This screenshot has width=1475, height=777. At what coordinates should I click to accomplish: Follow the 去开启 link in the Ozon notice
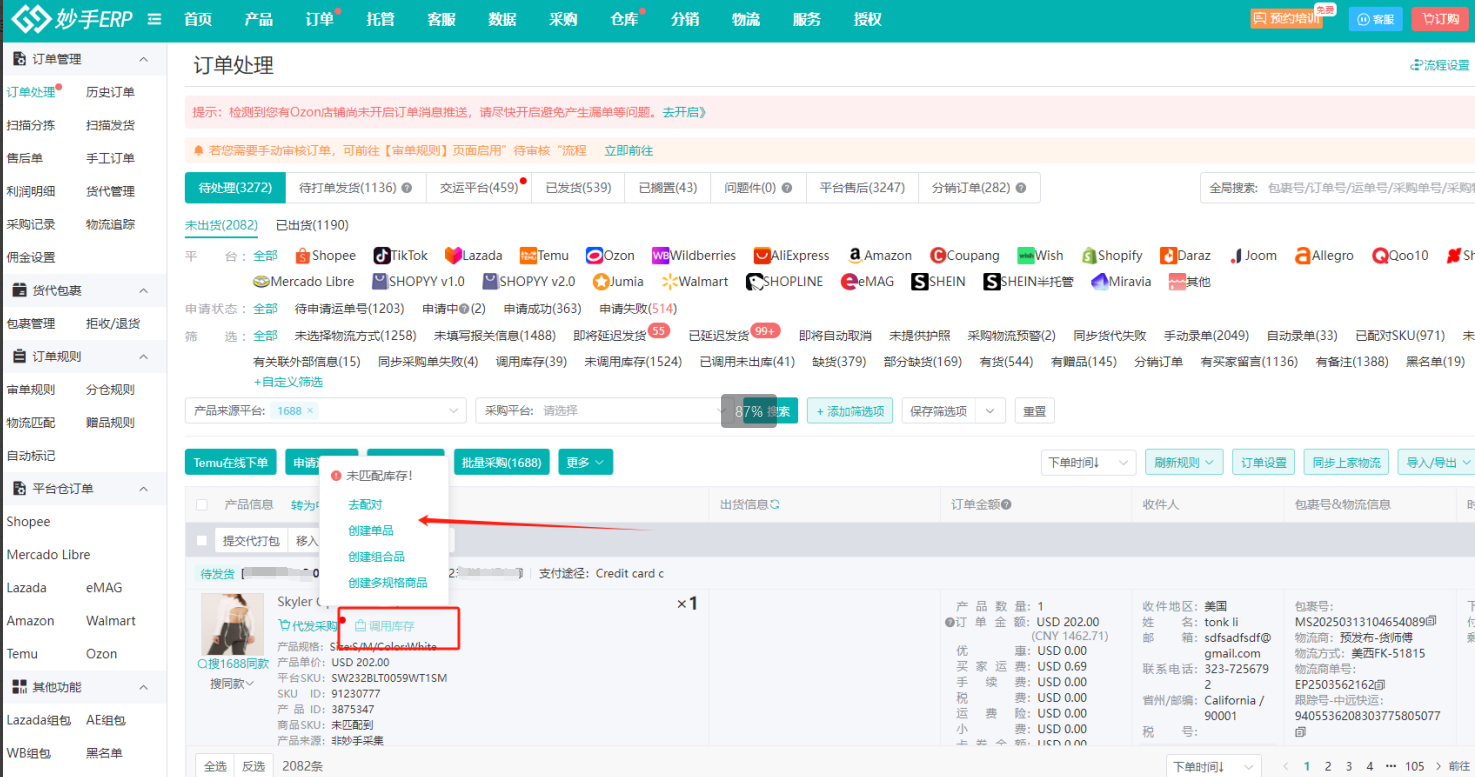[x=684, y=112]
